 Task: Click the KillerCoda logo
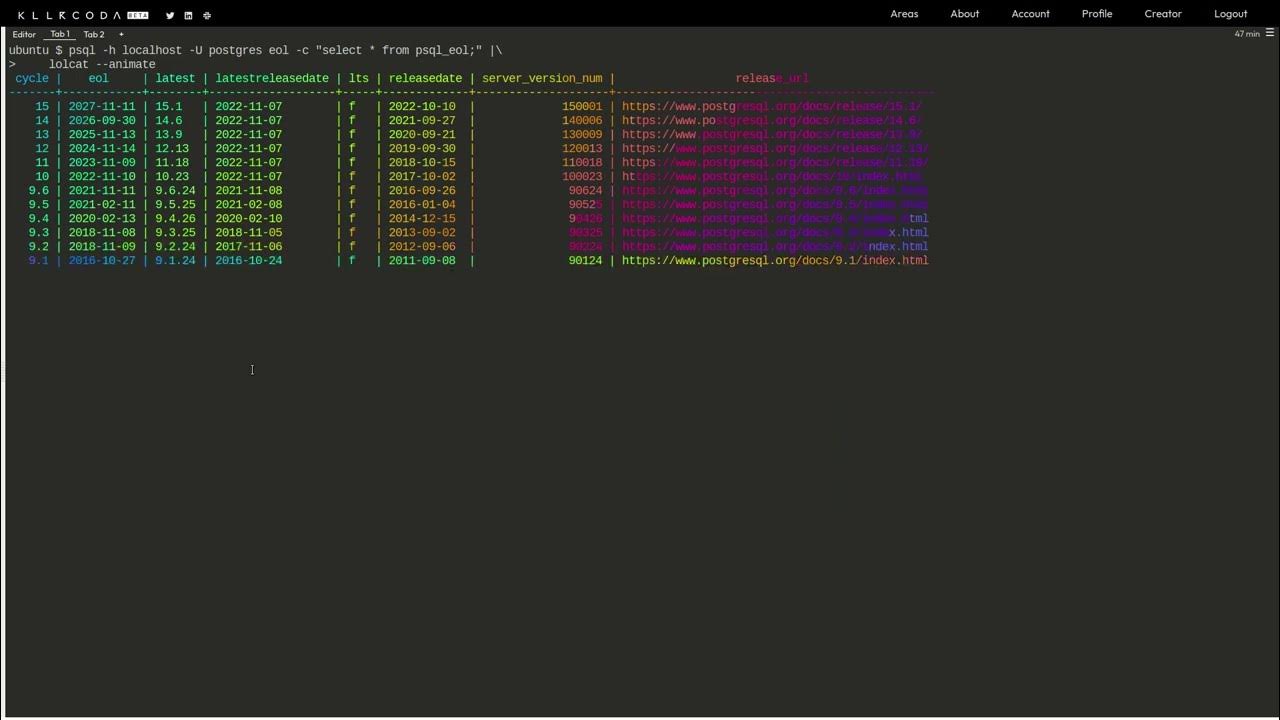(69, 15)
